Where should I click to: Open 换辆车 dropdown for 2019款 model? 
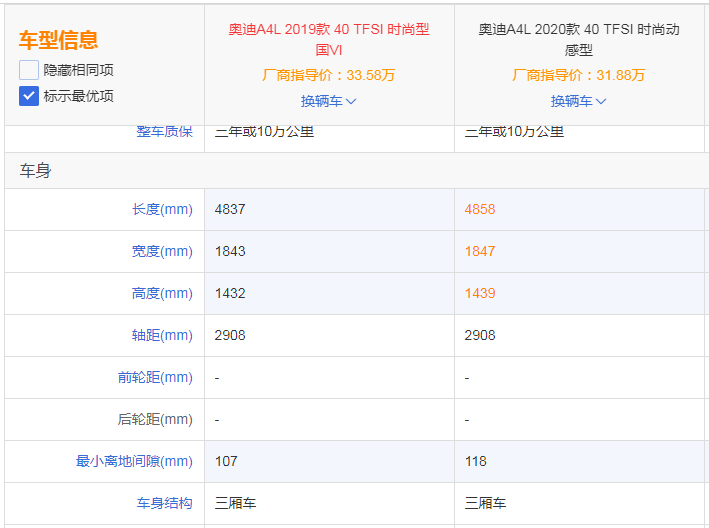click(329, 101)
